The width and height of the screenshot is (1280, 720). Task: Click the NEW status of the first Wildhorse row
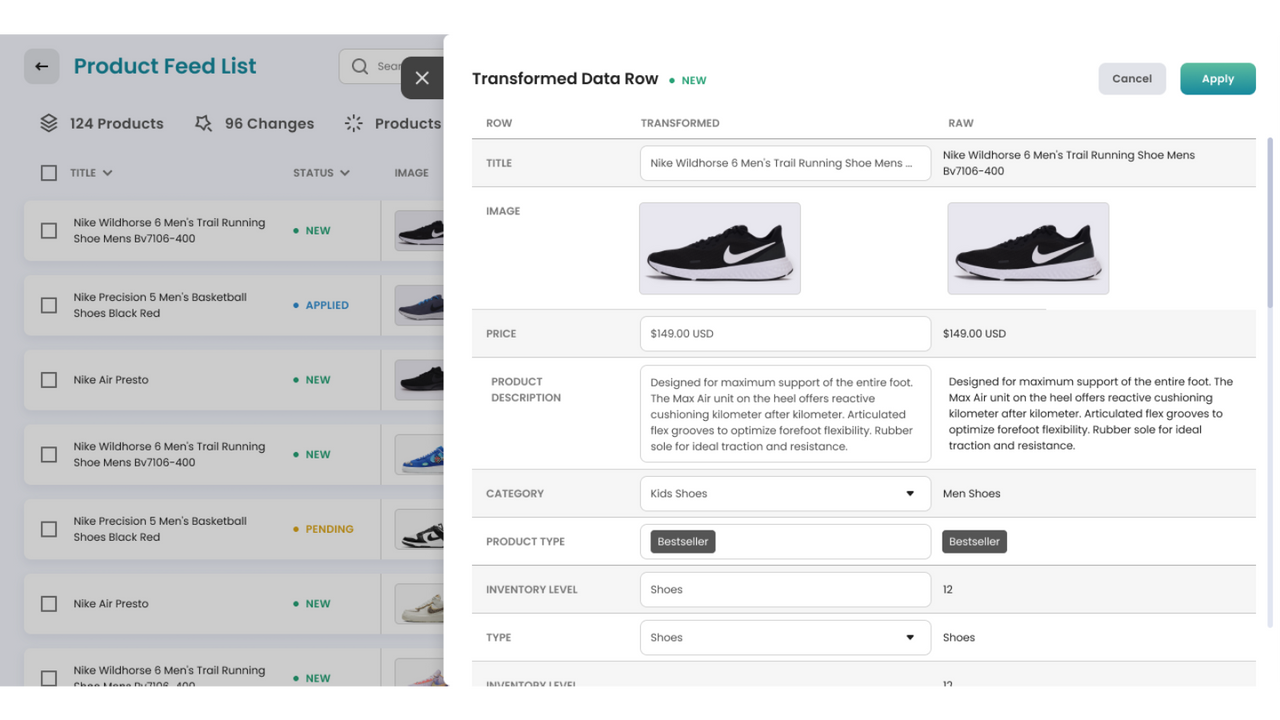tap(312, 230)
